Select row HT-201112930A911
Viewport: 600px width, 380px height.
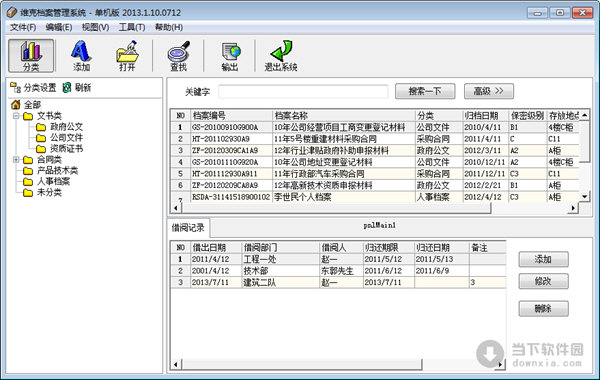point(375,174)
